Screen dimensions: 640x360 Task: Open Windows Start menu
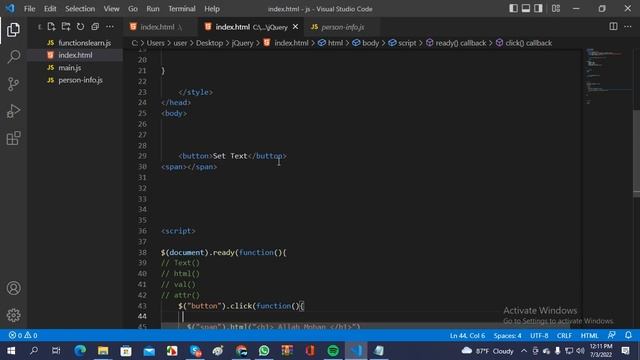coord(11,351)
